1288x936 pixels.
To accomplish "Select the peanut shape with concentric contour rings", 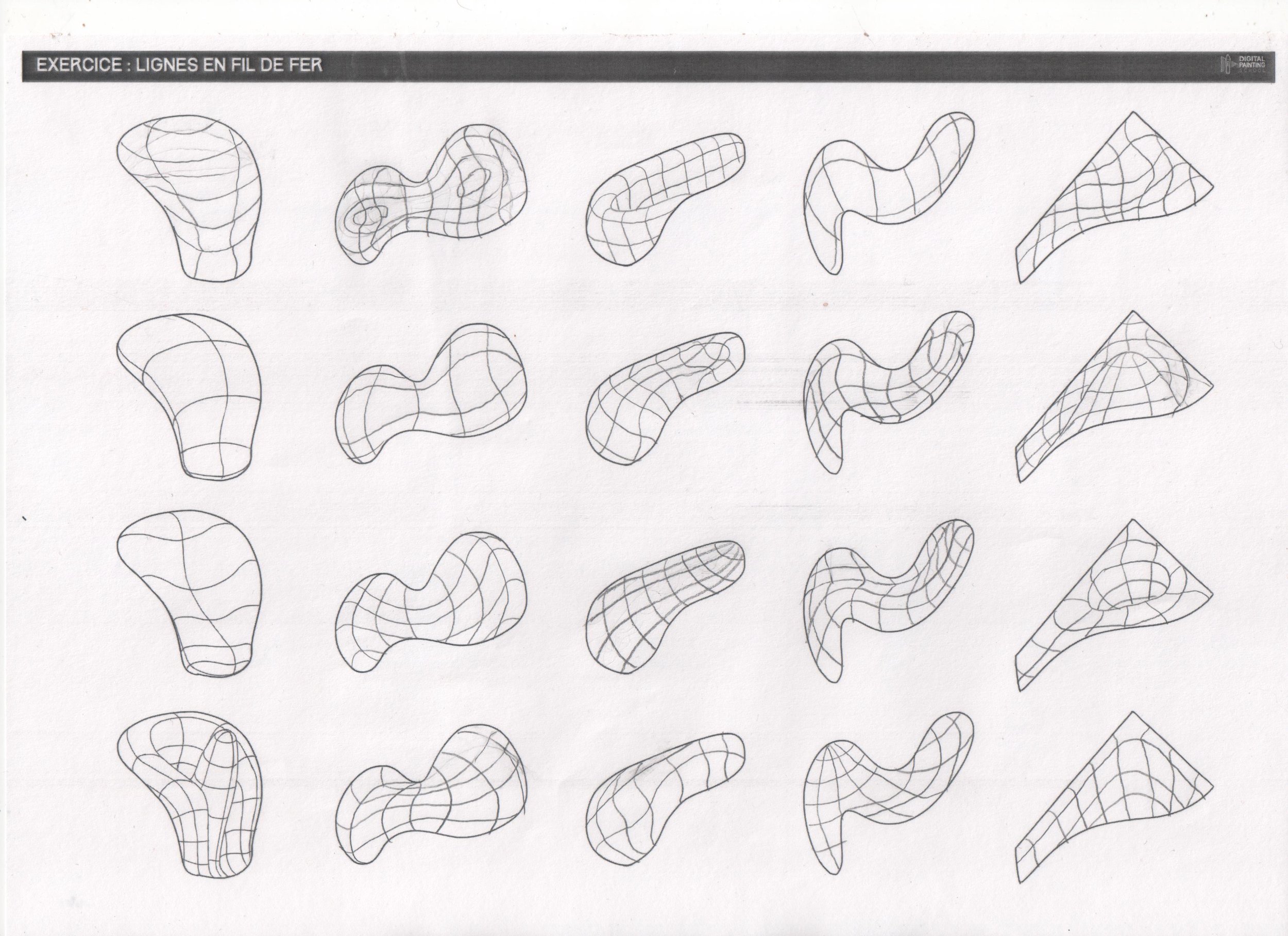I will (430, 199).
